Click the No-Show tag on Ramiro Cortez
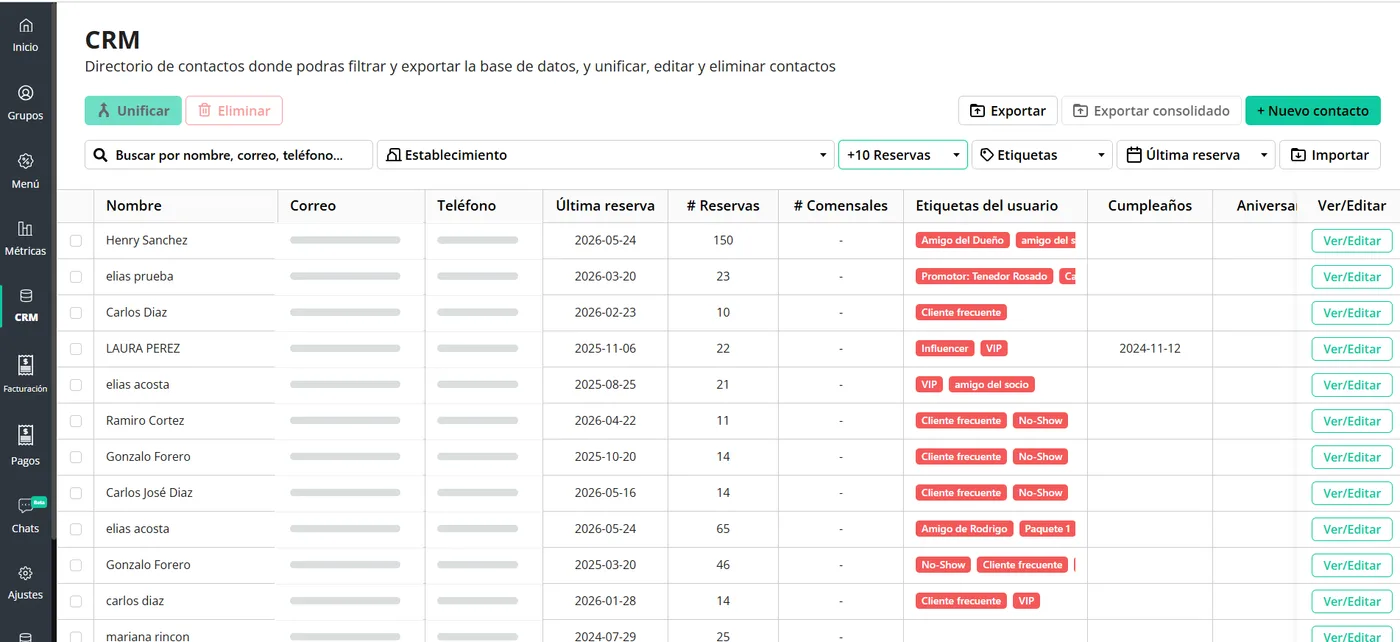This screenshot has height=642, width=1400. [x=1040, y=421]
